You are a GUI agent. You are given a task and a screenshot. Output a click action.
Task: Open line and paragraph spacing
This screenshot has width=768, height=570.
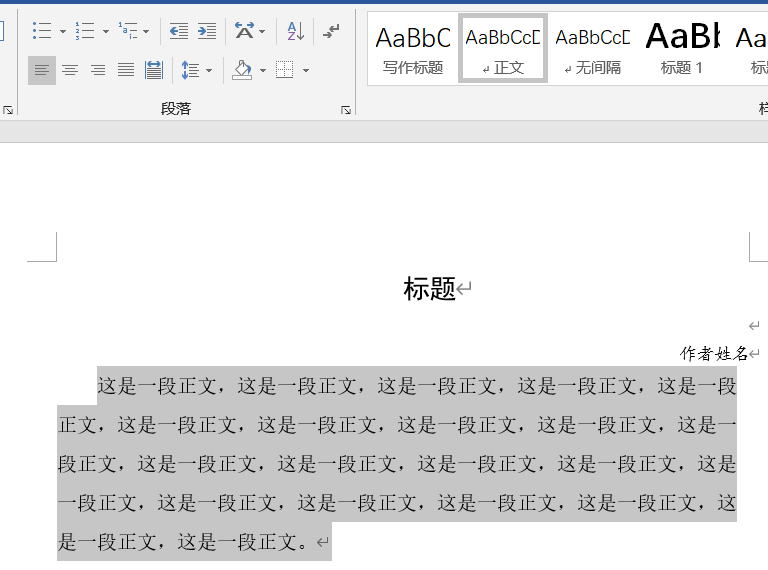coord(190,70)
